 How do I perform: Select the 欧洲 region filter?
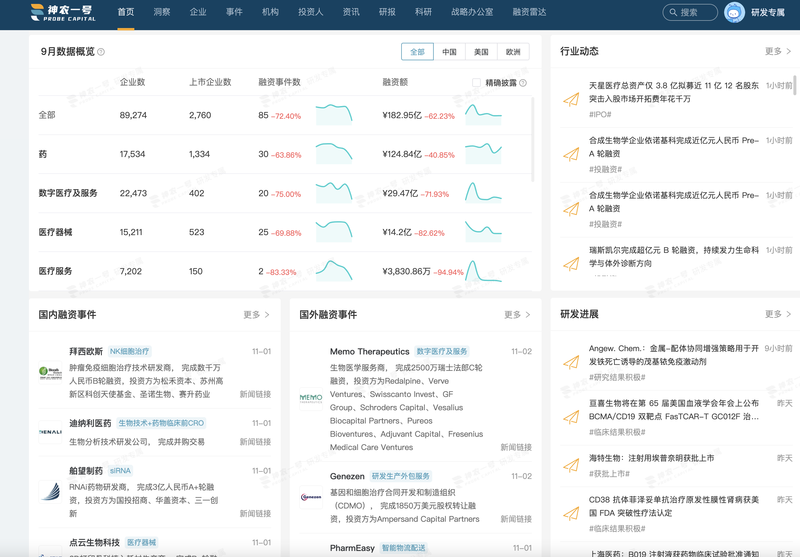(x=513, y=52)
